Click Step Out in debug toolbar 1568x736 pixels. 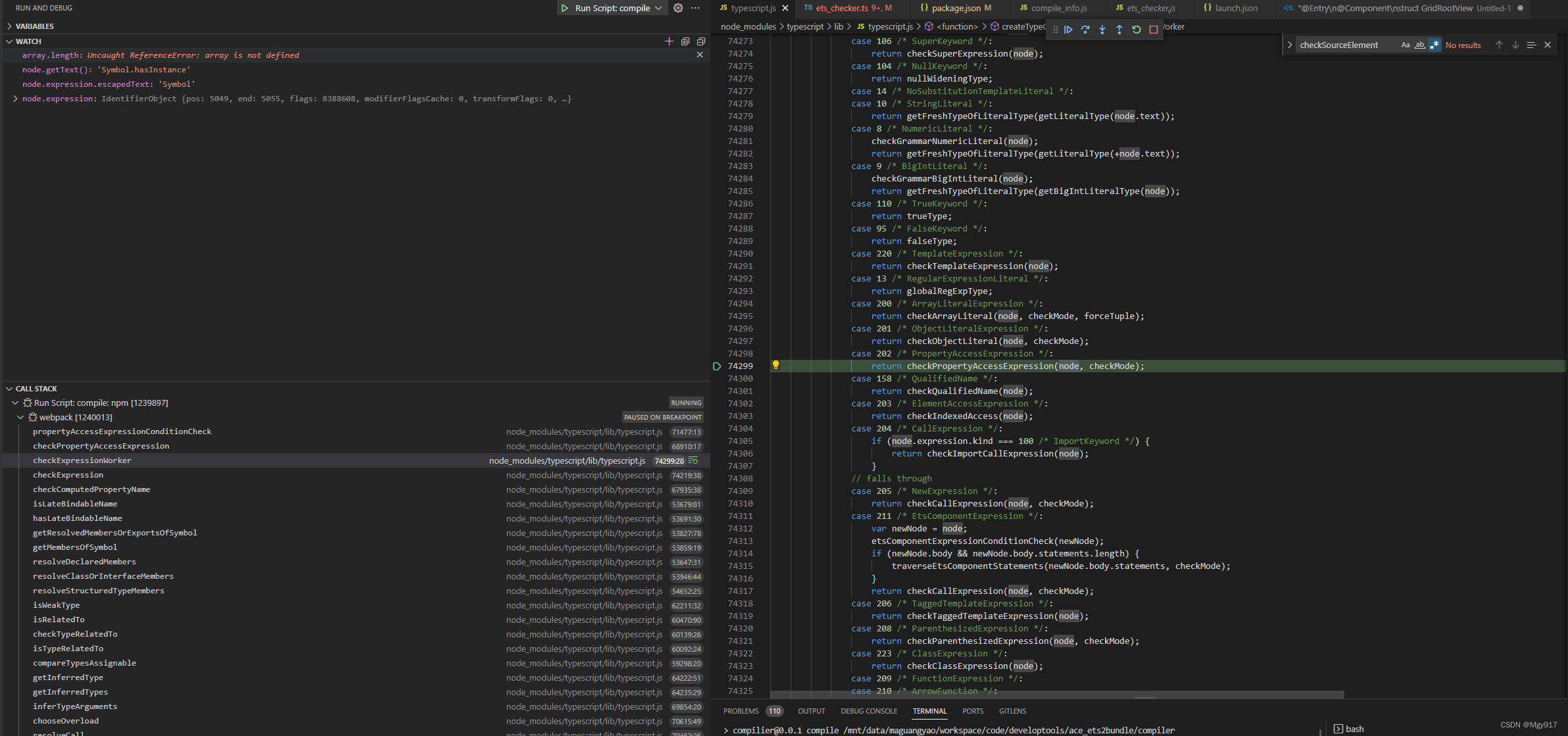pos(1119,30)
